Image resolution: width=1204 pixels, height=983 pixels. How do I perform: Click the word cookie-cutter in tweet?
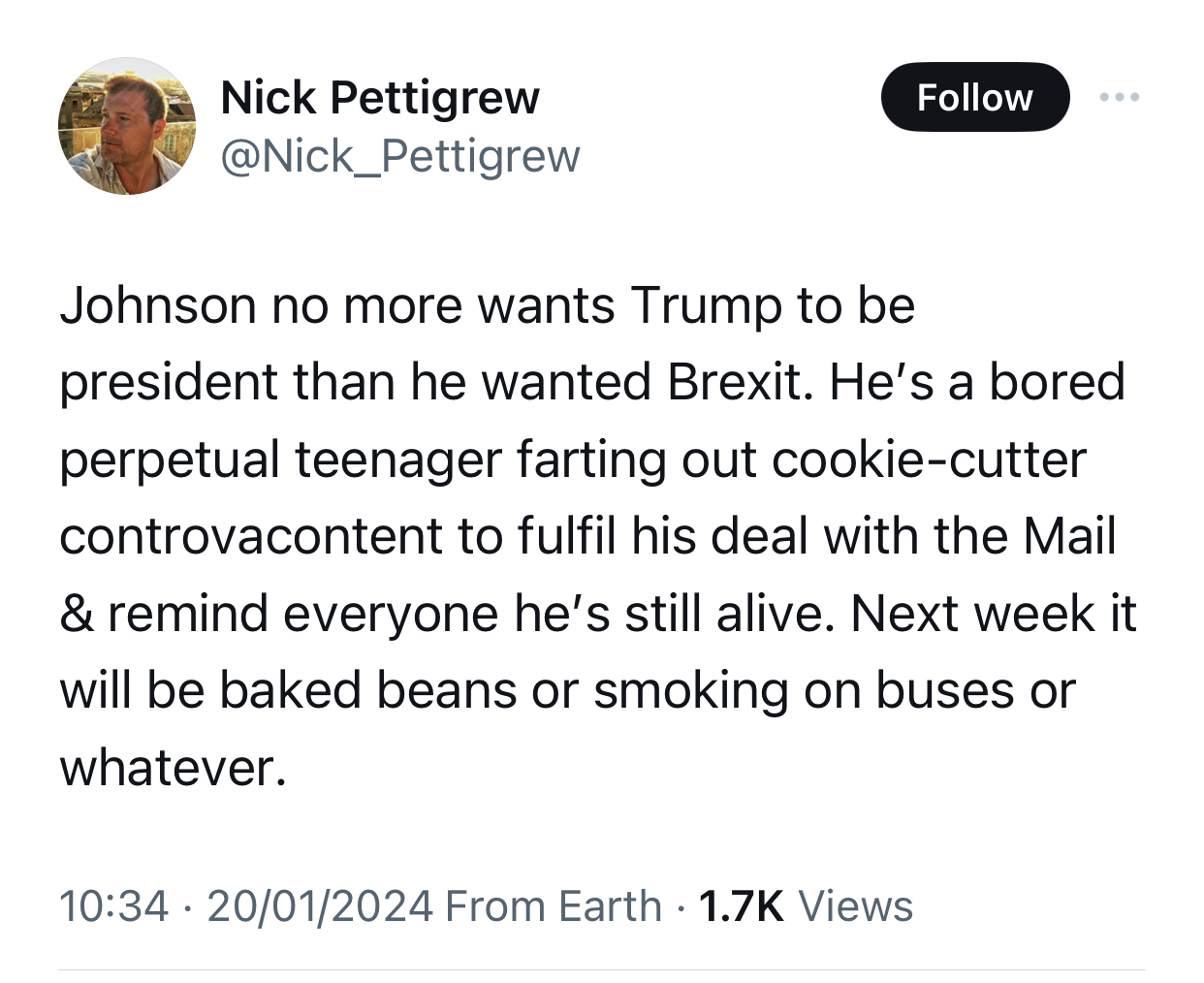point(928,460)
